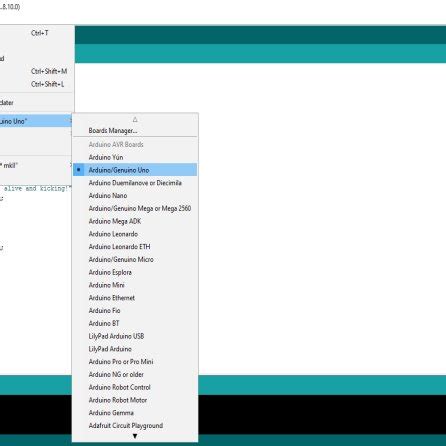Select Arduino NG or older board
The height and width of the screenshot is (446, 446).
[x=135, y=374]
